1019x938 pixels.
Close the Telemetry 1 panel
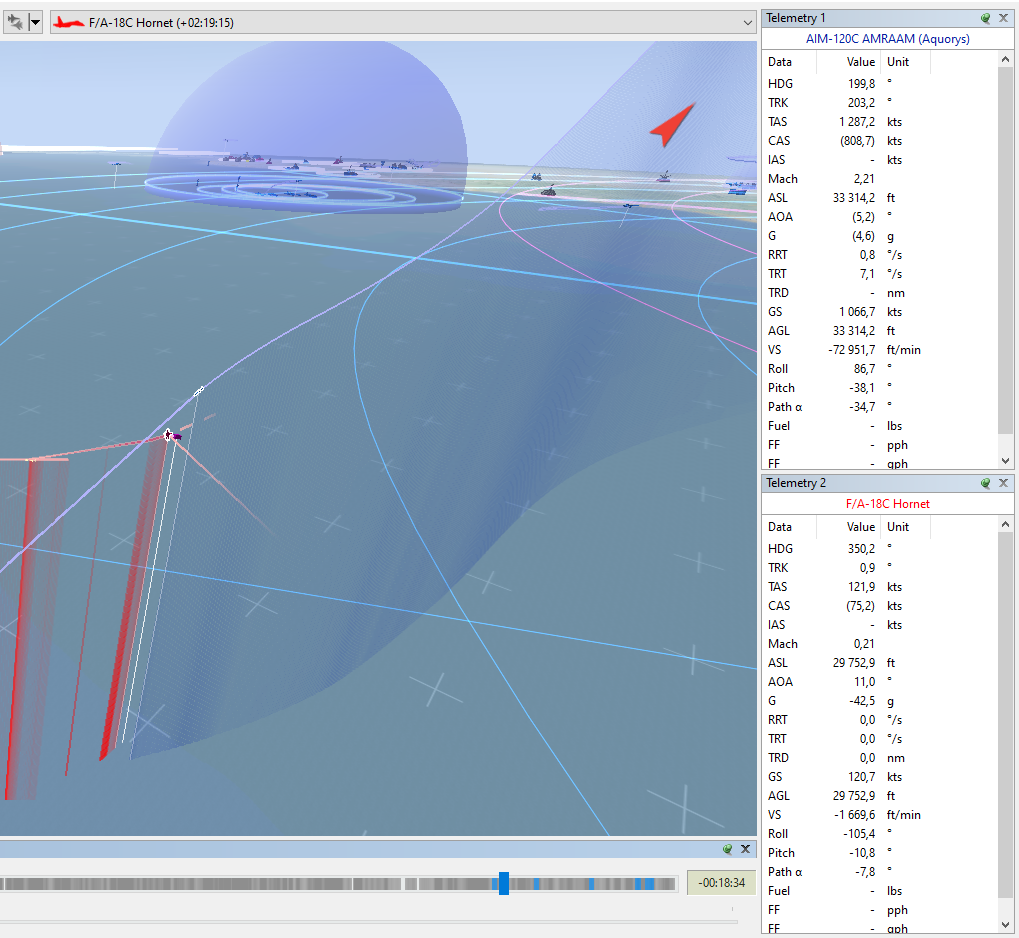click(1003, 18)
